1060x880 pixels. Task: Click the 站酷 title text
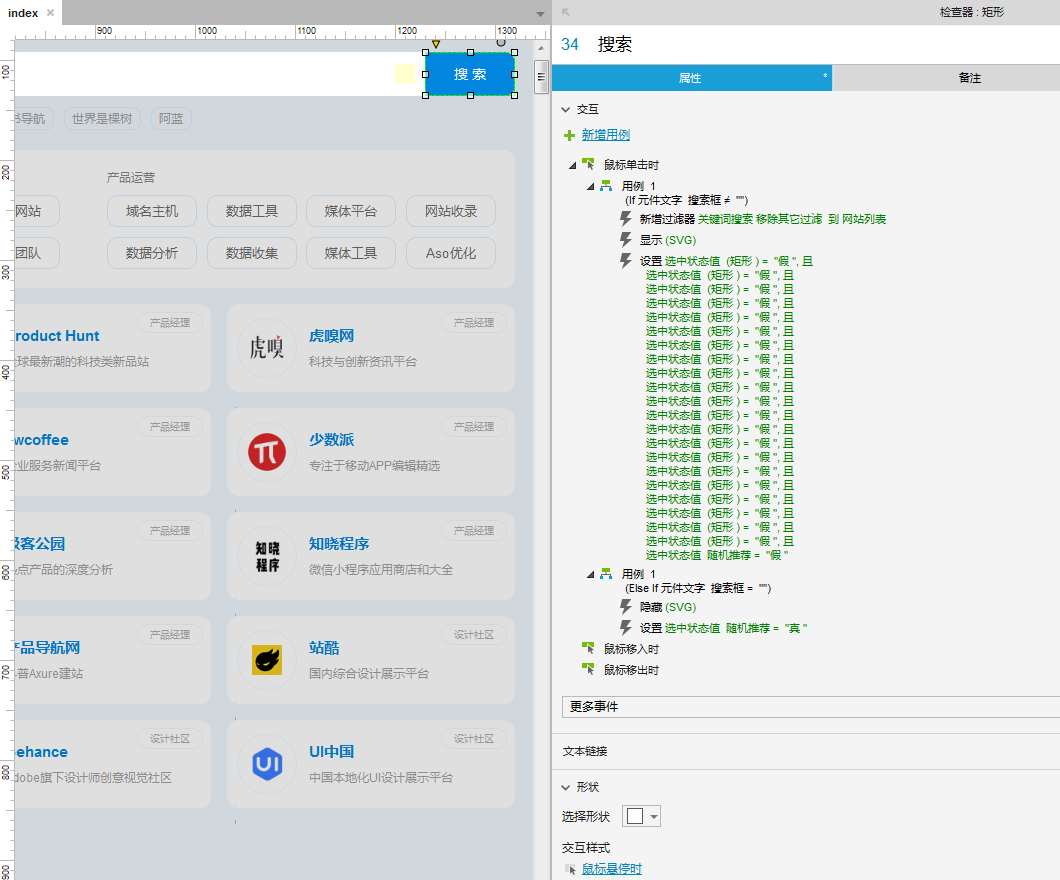[x=324, y=648]
